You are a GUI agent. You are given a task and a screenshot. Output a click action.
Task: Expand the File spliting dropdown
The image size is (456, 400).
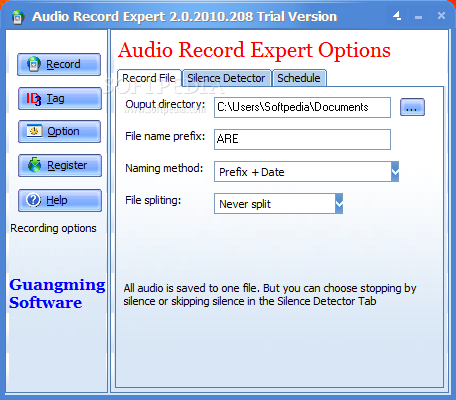pos(339,204)
